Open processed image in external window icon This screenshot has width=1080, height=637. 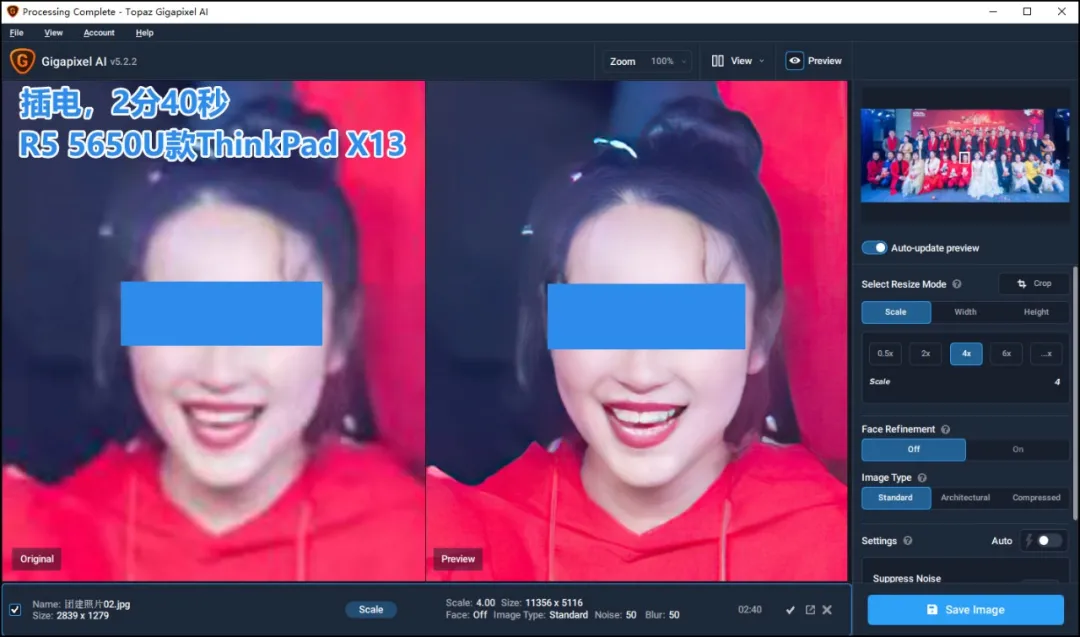coord(810,610)
